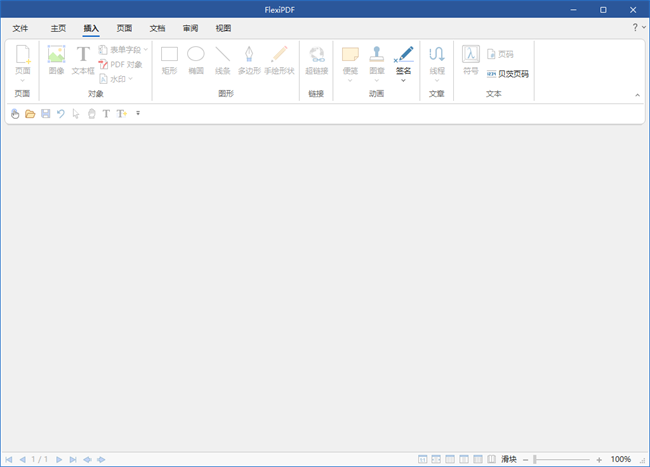The image size is (650, 467).
Task: Collapse the ribbon with the chevron arrow
Action: (637, 95)
